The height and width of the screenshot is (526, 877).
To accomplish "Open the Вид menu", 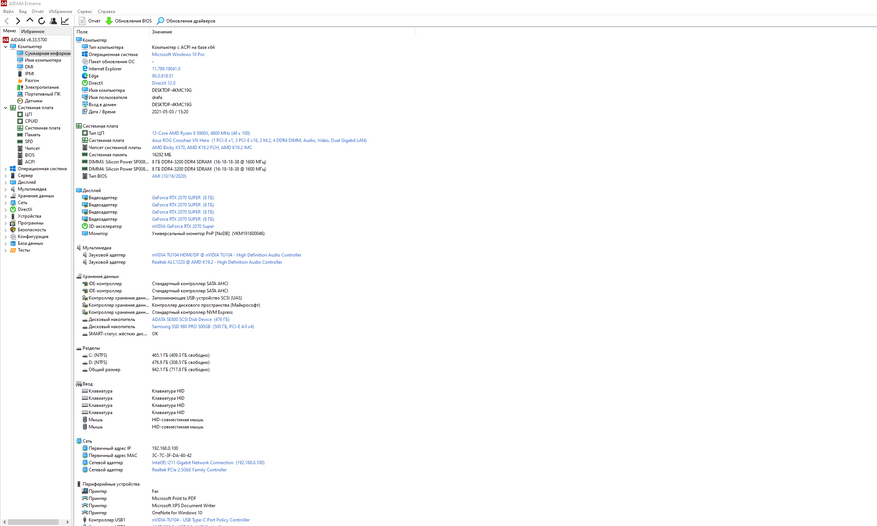I will point(22,11).
